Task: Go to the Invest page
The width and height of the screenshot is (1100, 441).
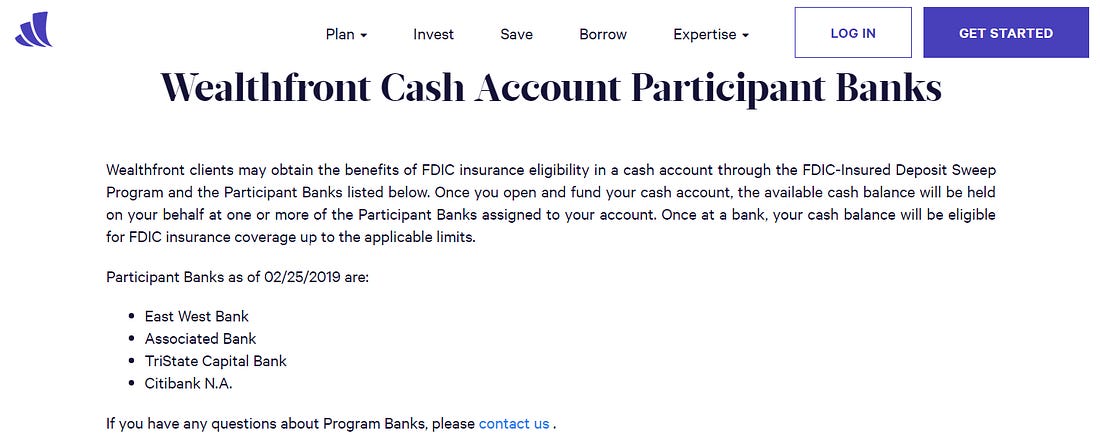Action: [x=434, y=34]
